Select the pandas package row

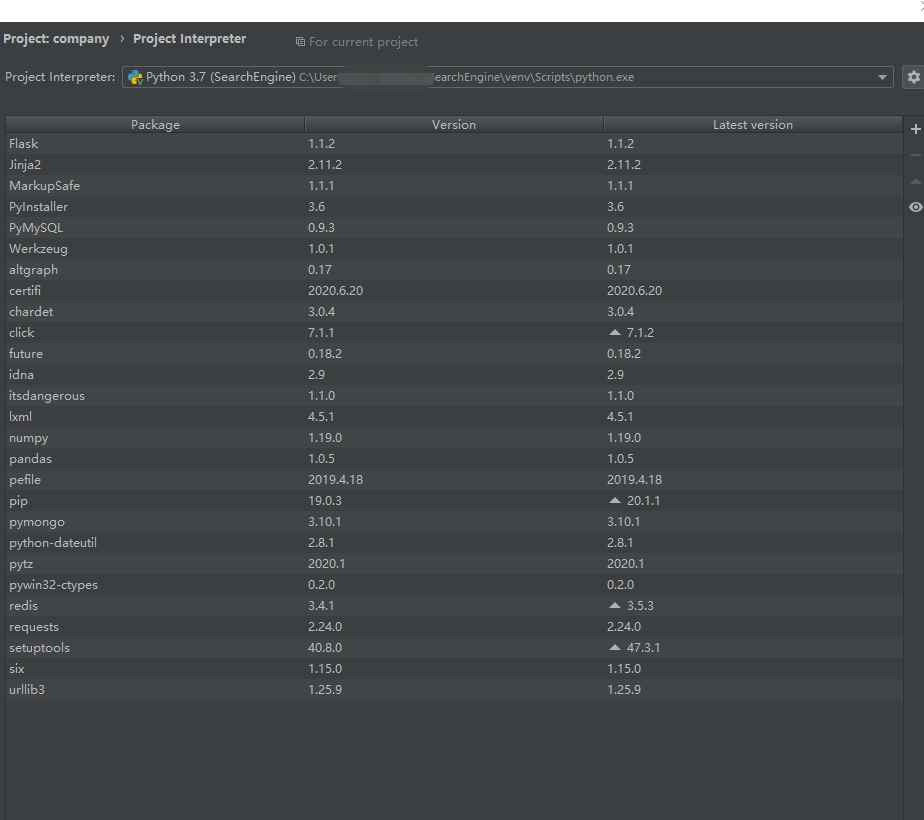(x=454, y=459)
